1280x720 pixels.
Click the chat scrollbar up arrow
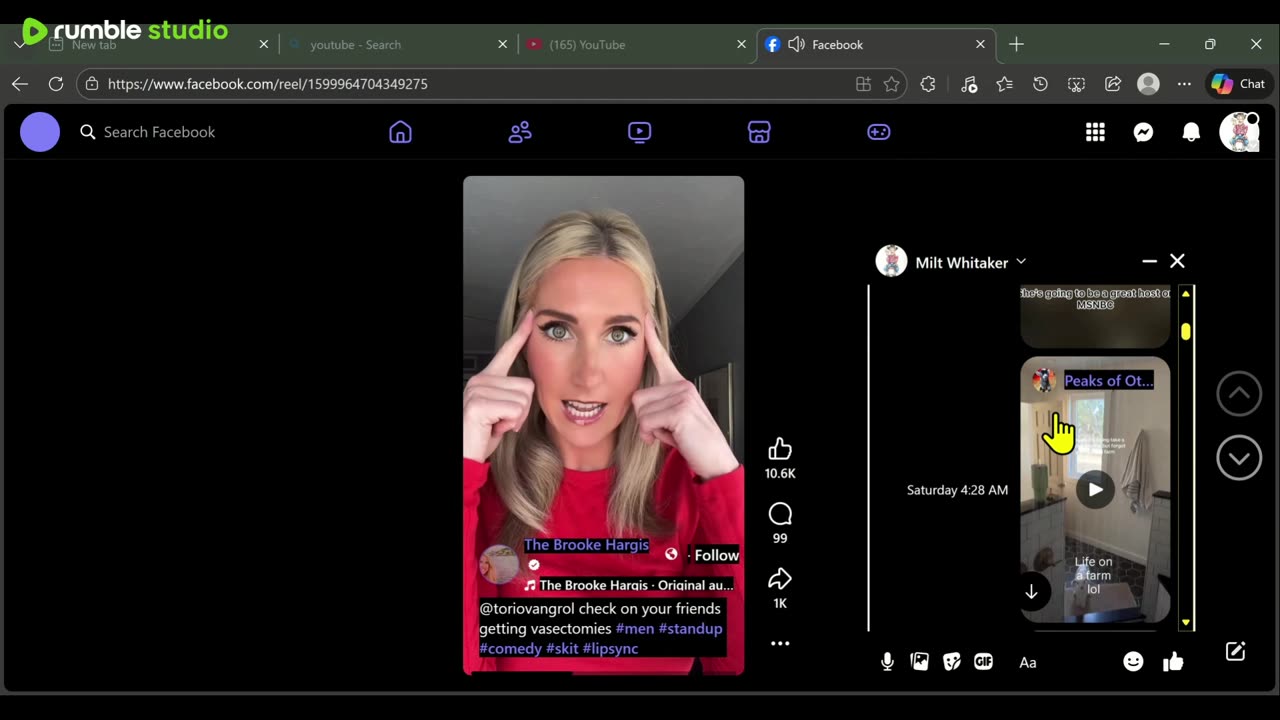[x=1186, y=294]
